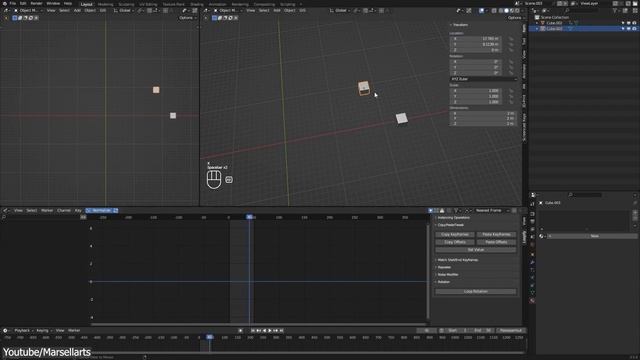Switch to the Modeling workspace tab
Image resolution: width=640 pixels, height=360 pixels.
(105, 4)
